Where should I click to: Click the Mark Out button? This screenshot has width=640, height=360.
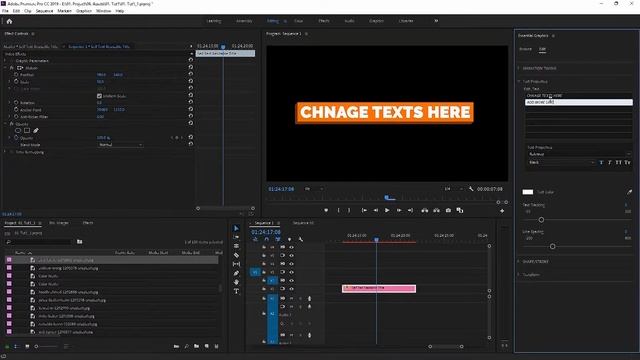[x=349, y=210]
